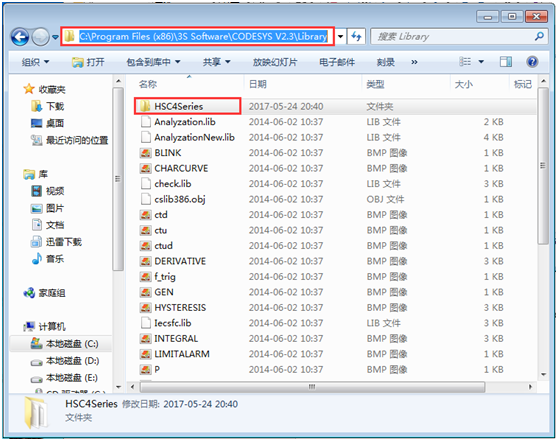
Task: Click the refresh button beside address bar
Action: 356,36
